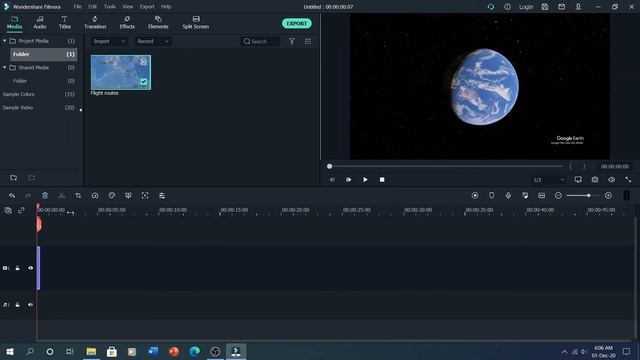The width and height of the screenshot is (640, 360).
Task: Click the EXPORT button
Action: coord(297,23)
